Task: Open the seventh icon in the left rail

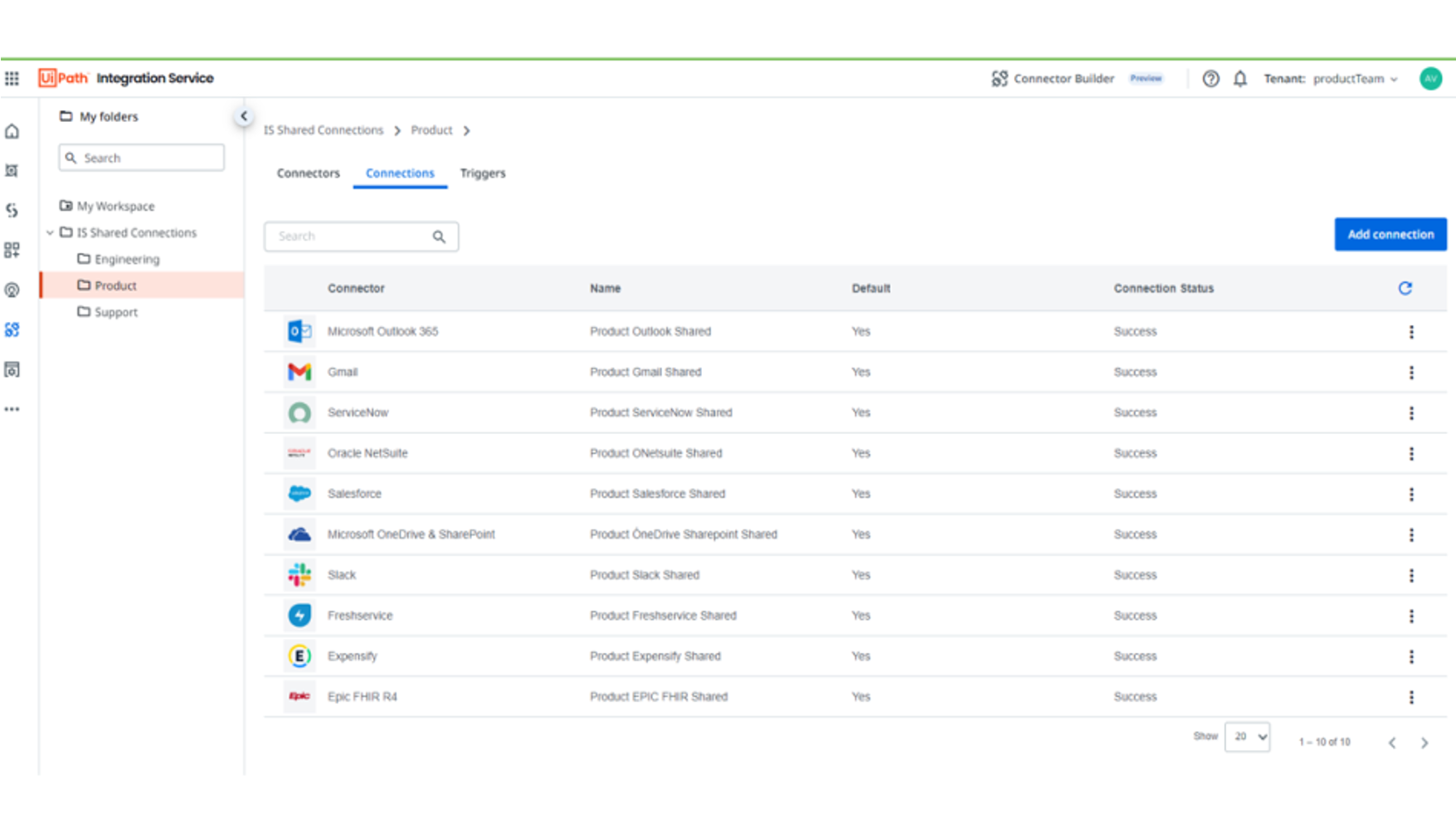Action: pos(12,369)
